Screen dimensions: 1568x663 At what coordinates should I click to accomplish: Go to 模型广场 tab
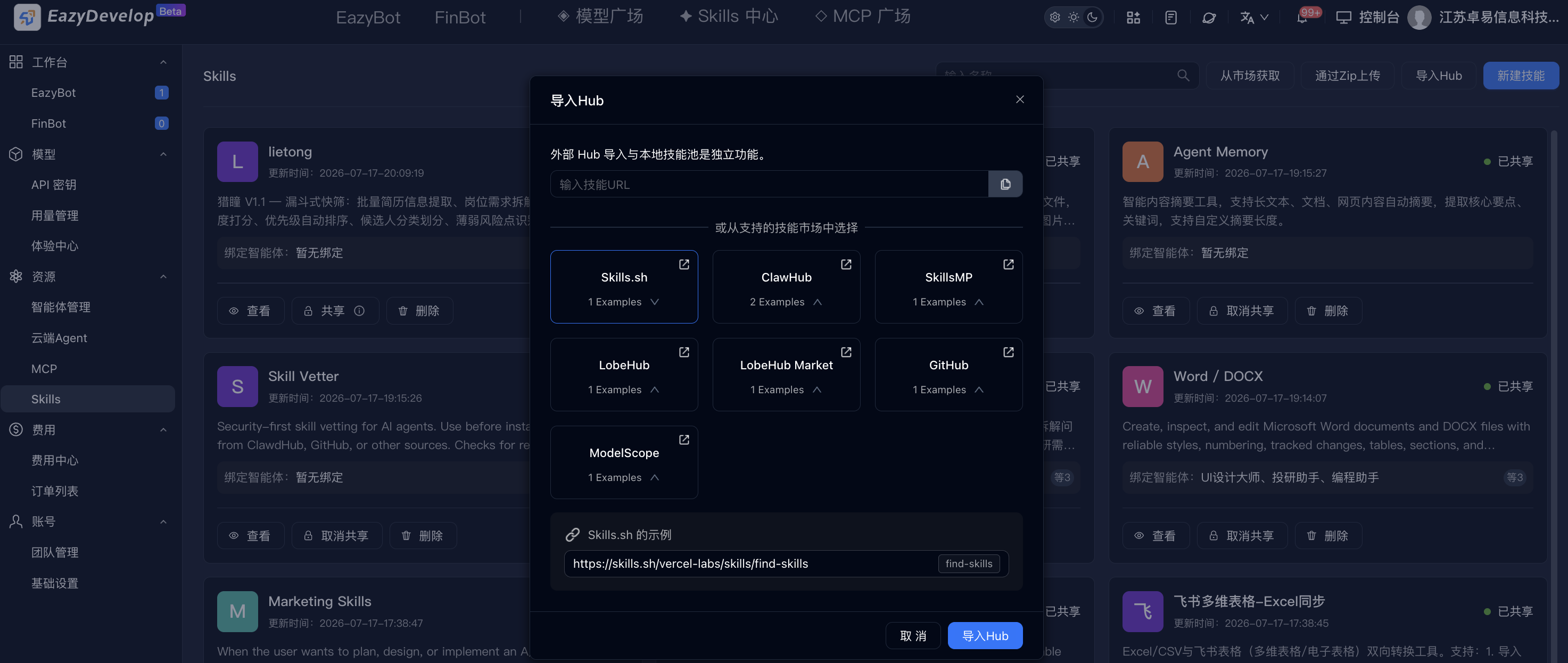600,16
